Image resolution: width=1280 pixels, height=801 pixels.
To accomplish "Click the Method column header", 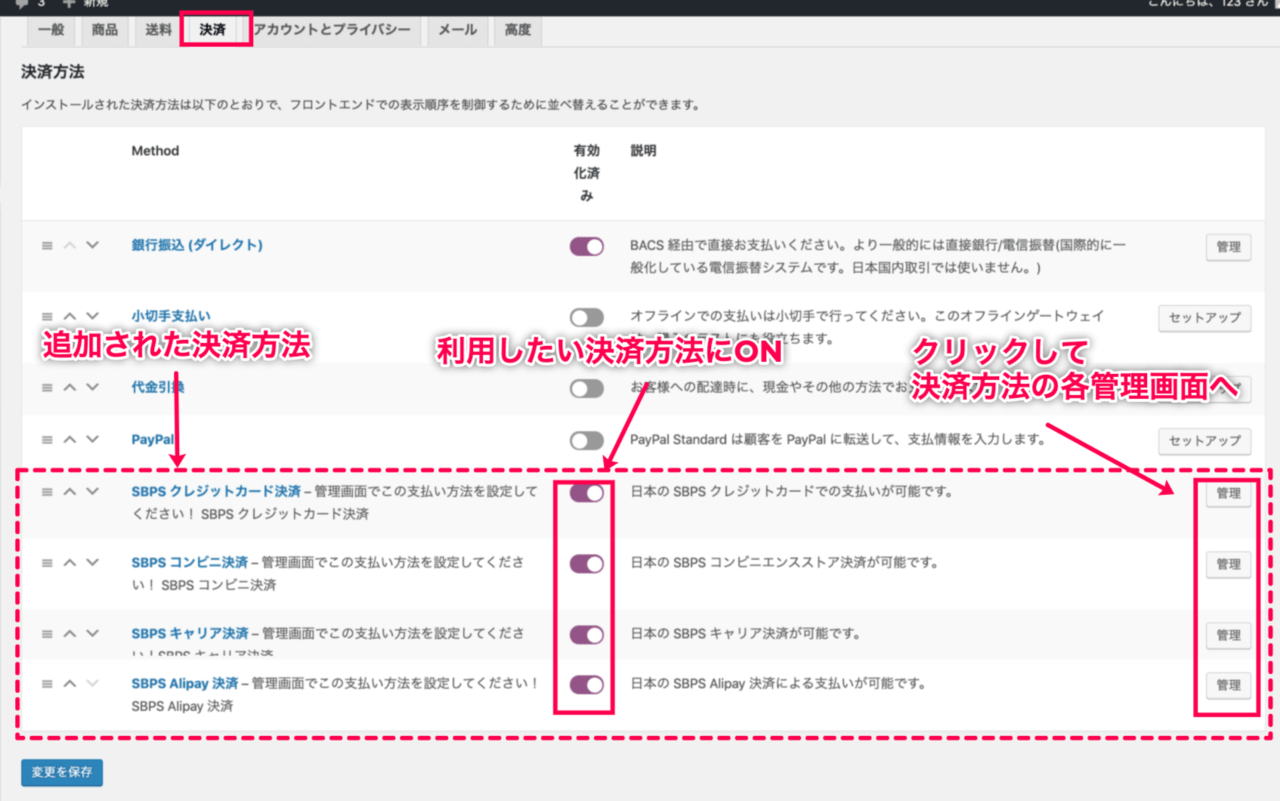I will [x=155, y=151].
